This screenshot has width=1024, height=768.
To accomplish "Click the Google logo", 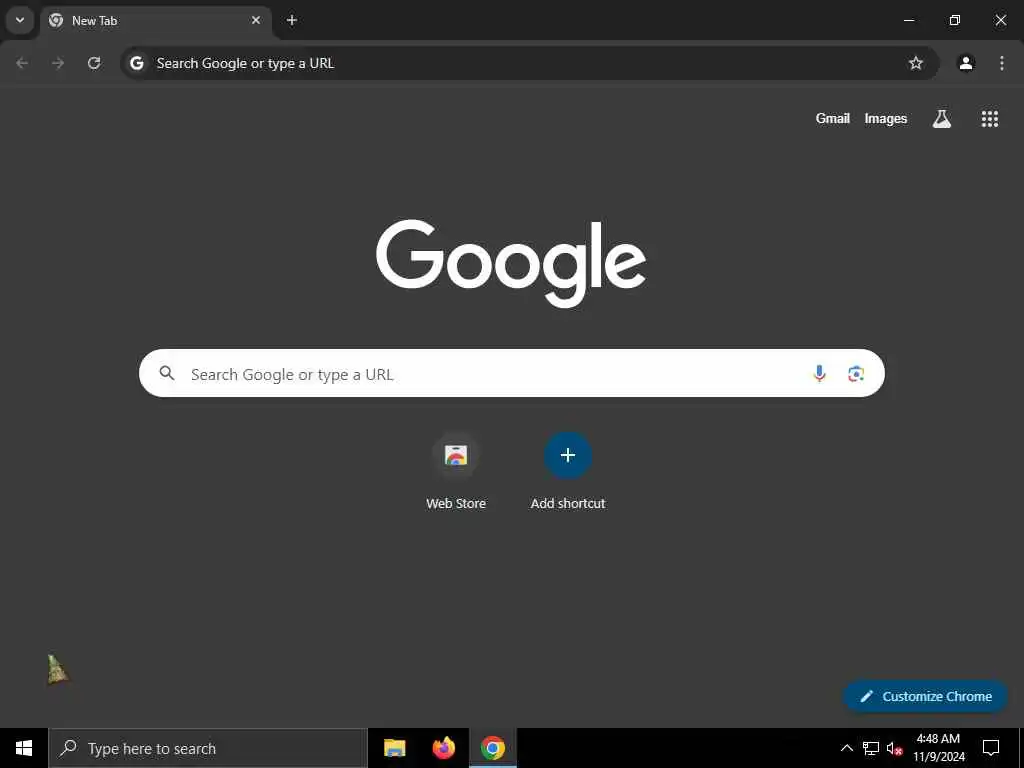I will tap(511, 263).
